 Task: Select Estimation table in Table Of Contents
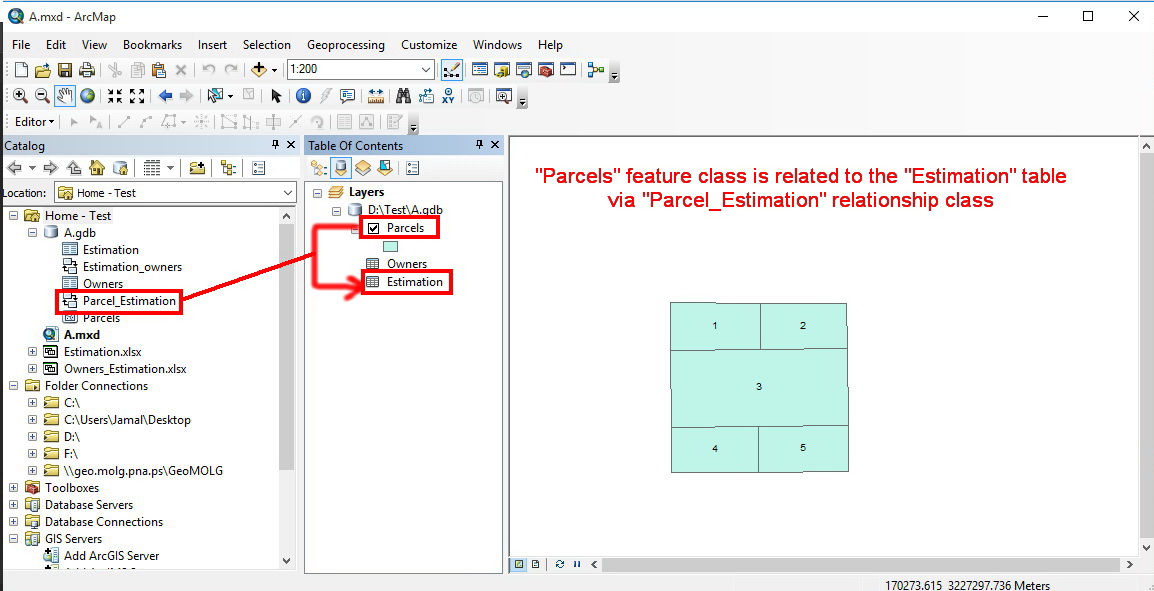(x=415, y=282)
